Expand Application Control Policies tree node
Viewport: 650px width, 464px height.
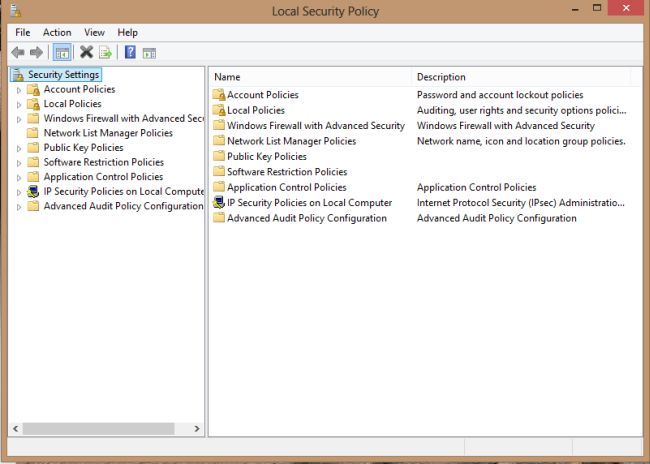click(x=19, y=177)
